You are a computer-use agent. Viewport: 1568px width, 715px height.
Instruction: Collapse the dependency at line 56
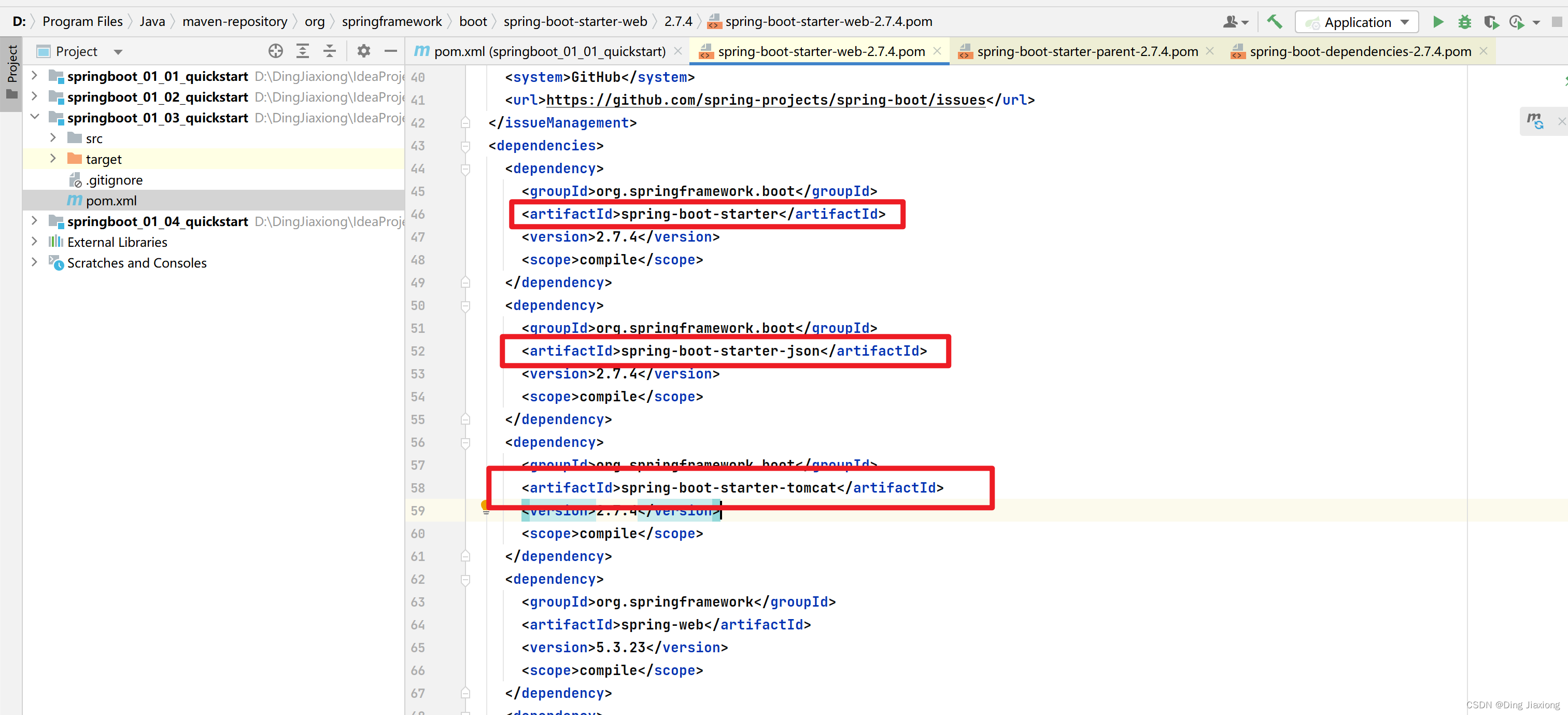[465, 442]
